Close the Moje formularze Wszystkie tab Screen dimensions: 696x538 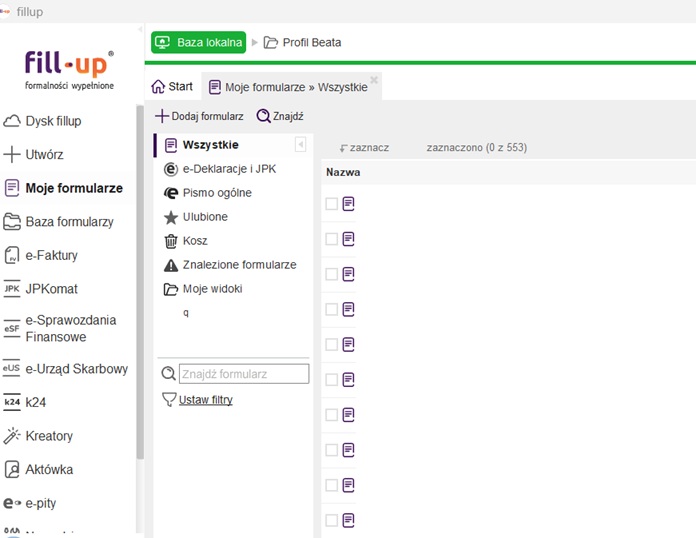pos(374,79)
